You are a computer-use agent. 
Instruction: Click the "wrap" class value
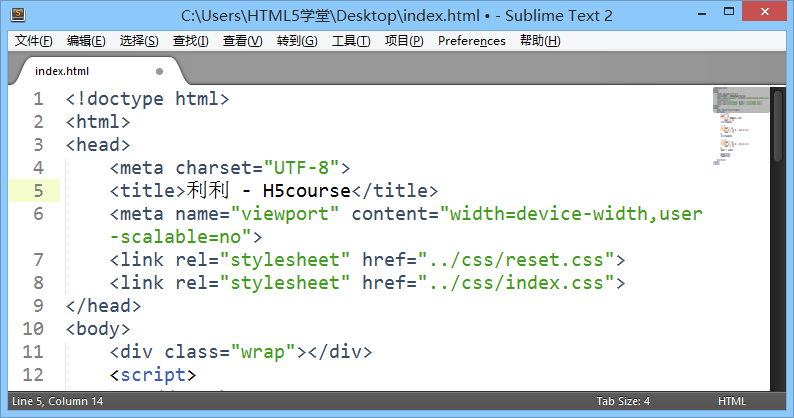[x=263, y=352]
